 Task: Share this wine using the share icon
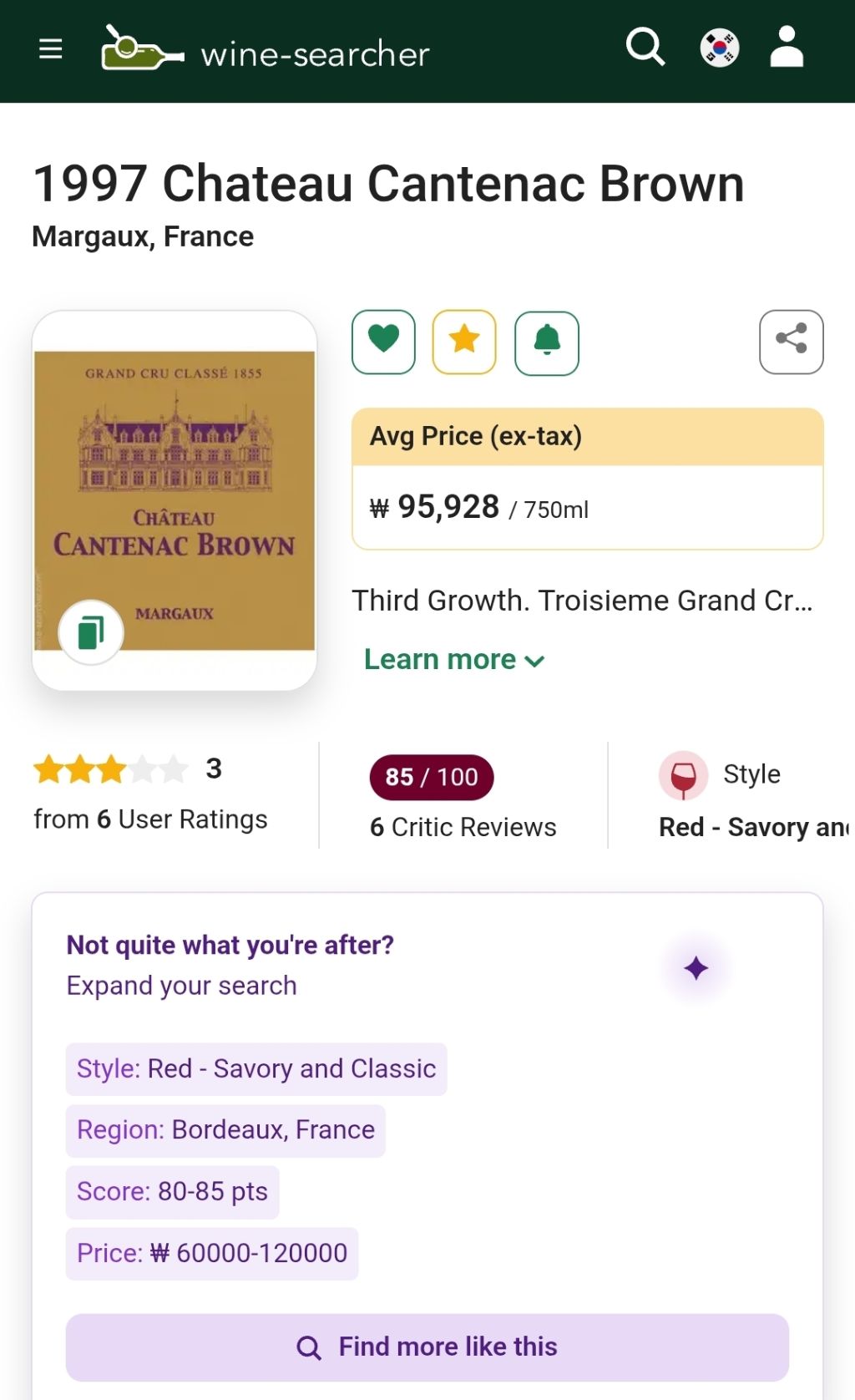click(x=791, y=342)
